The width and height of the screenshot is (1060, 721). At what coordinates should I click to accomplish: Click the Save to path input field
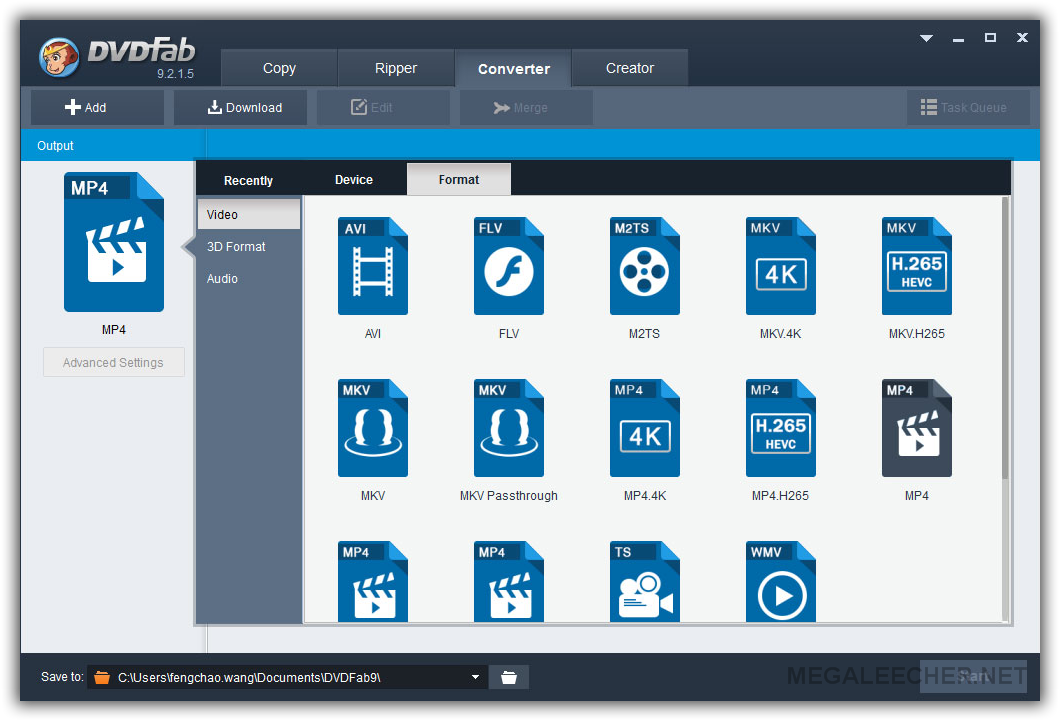click(287, 677)
